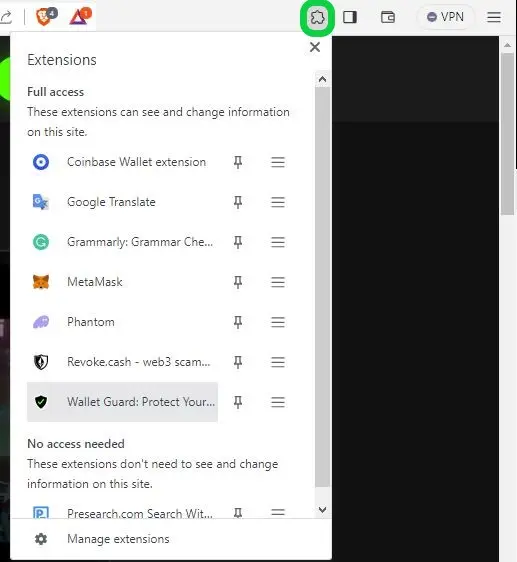The image size is (517, 562).
Task: Select Grammarly extension in list
Action: (123, 242)
